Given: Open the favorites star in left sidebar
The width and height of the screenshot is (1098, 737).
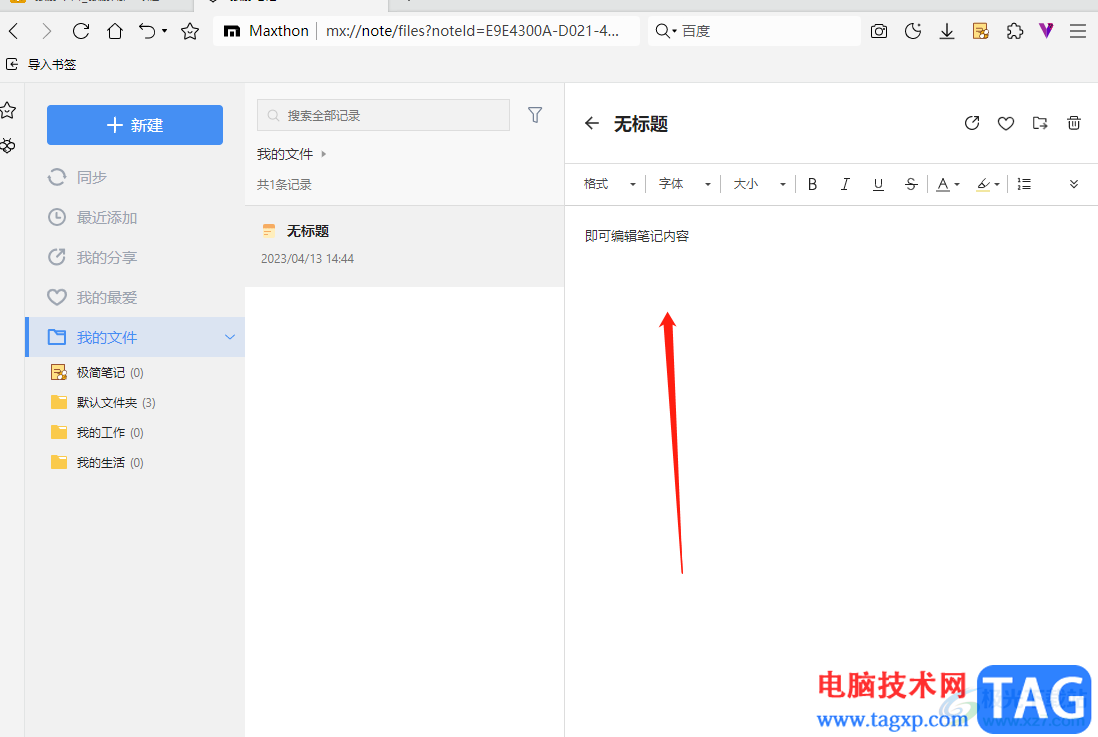Looking at the screenshot, I should click(x=8, y=110).
